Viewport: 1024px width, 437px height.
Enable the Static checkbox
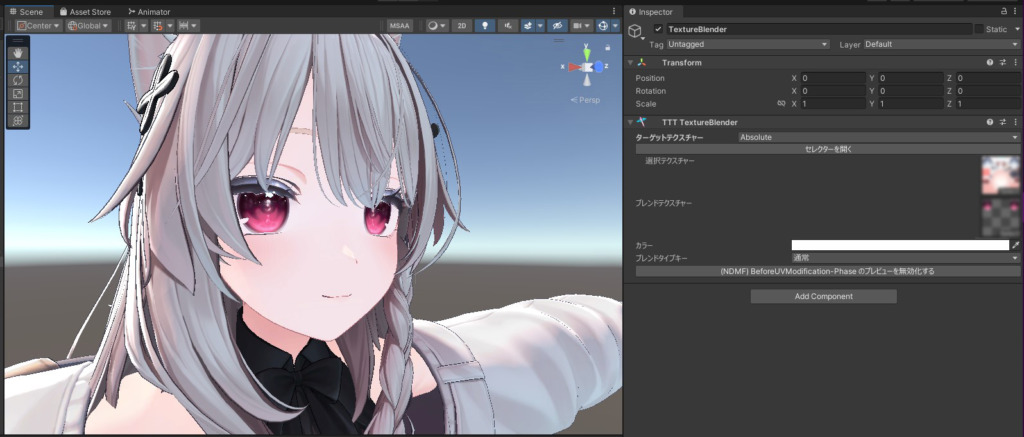(x=978, y=29)
